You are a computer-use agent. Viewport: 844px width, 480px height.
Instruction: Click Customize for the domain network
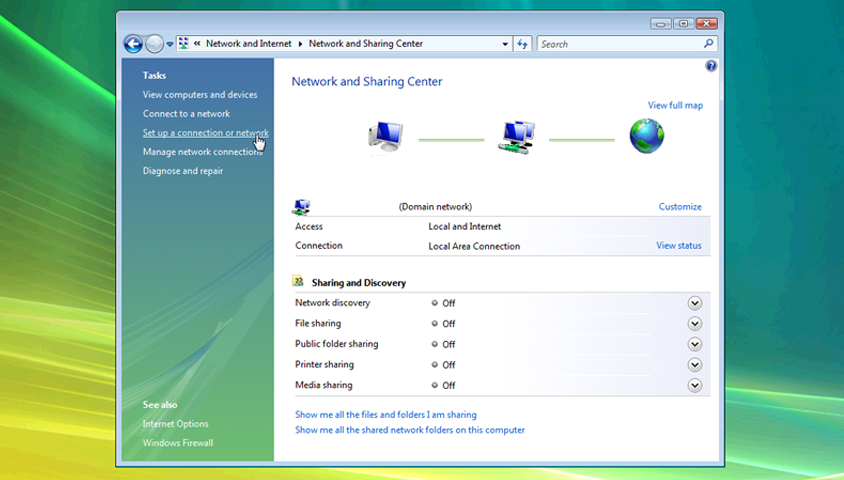(x=680, y=207)
